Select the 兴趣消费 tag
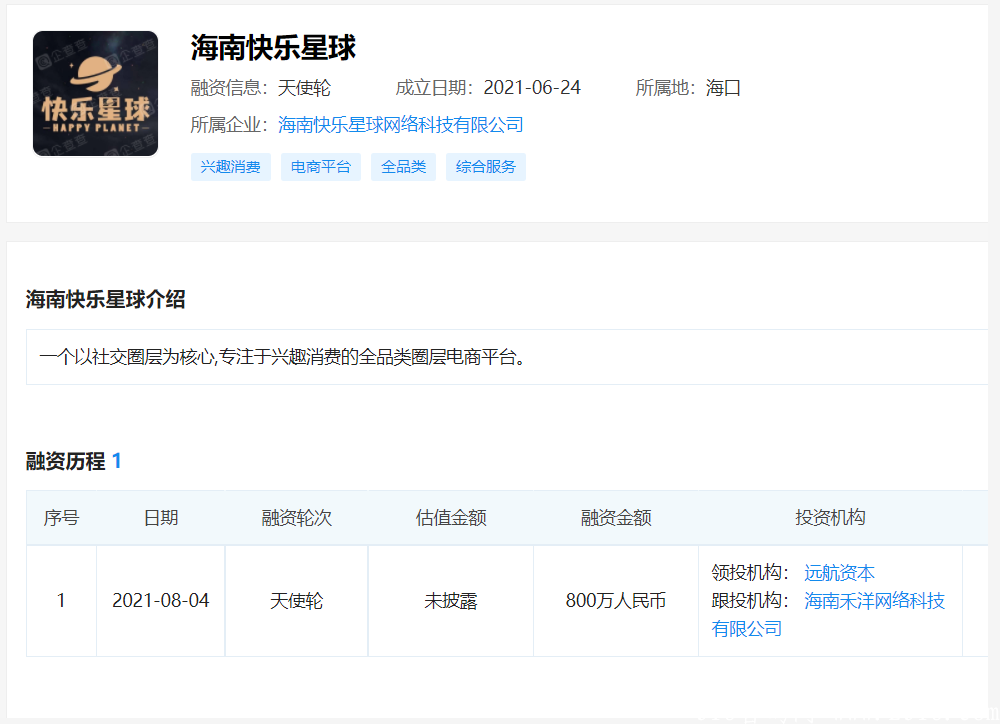The width and height of the screenshot is (1000, 724). point(231,167)
